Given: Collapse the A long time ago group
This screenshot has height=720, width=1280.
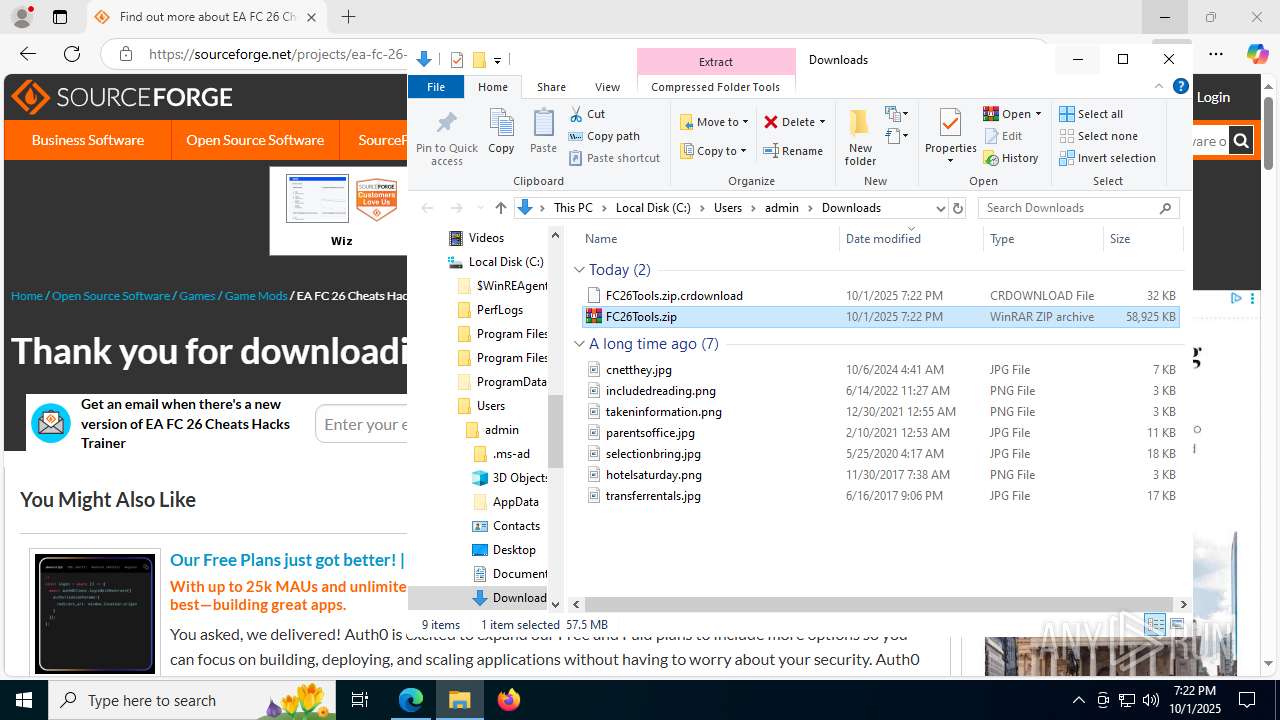Looking at the screenshot, I should pos(579,344).
